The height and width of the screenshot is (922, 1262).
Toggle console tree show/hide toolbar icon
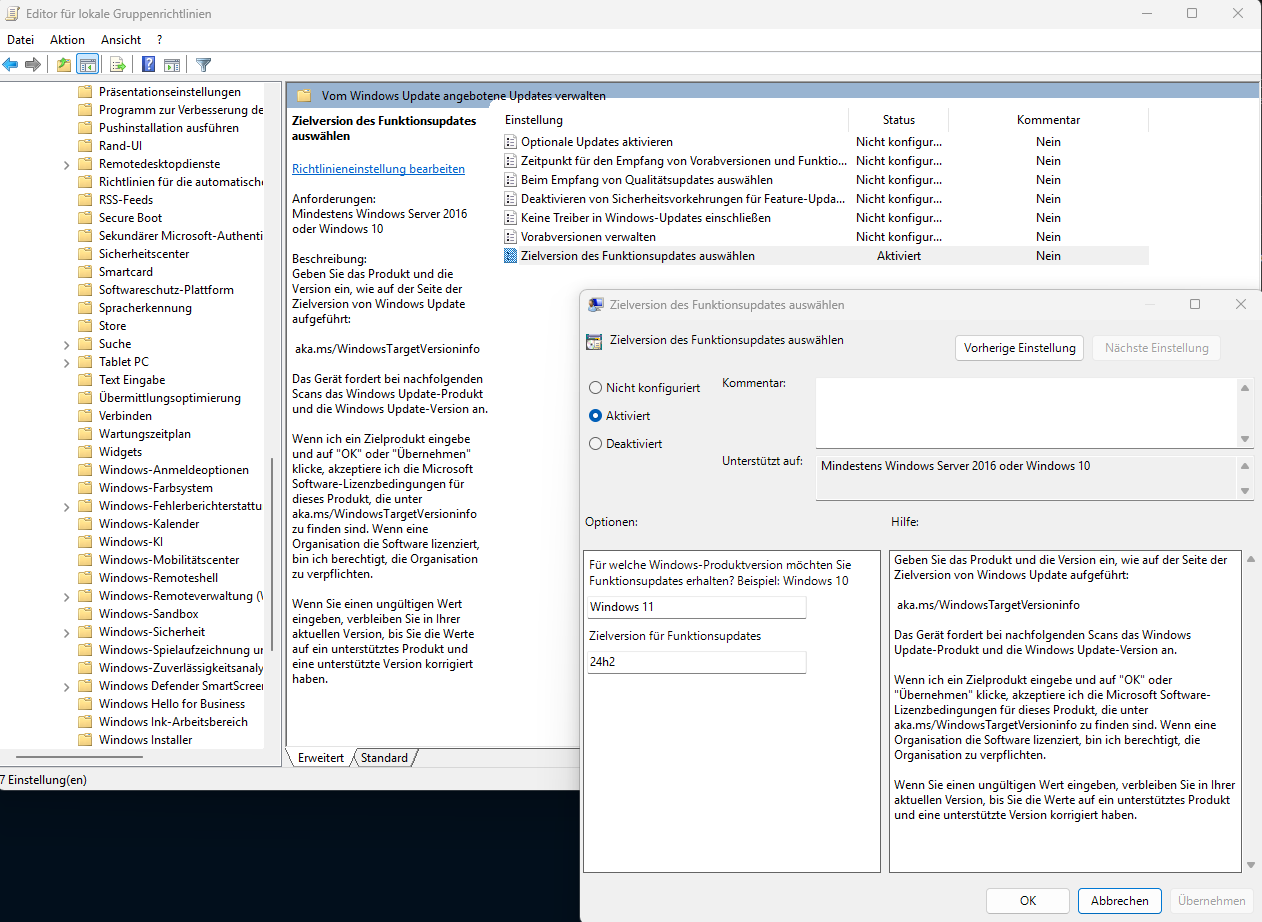tap(88, 65)
